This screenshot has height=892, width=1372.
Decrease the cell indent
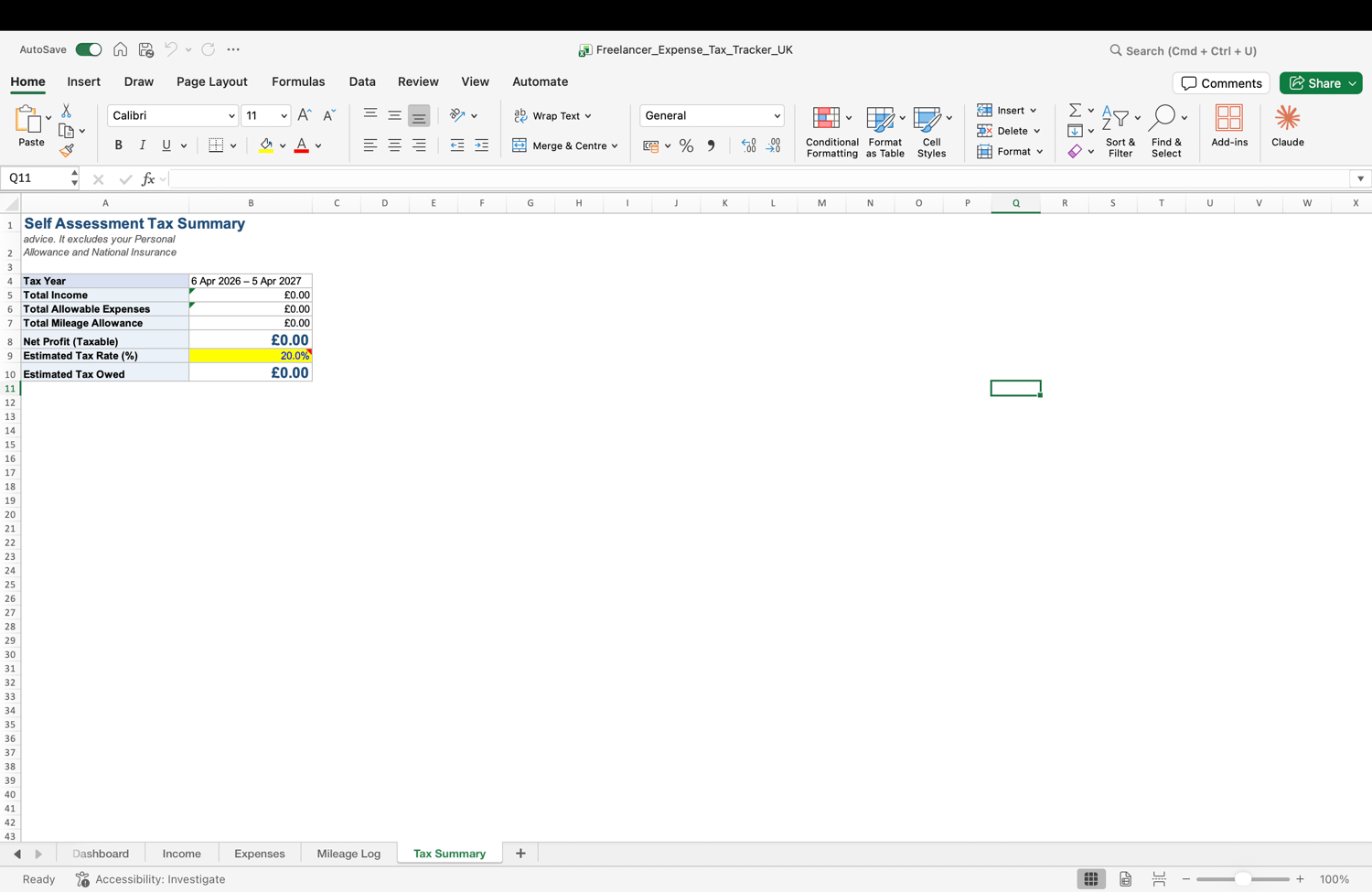tap(457, 145)
